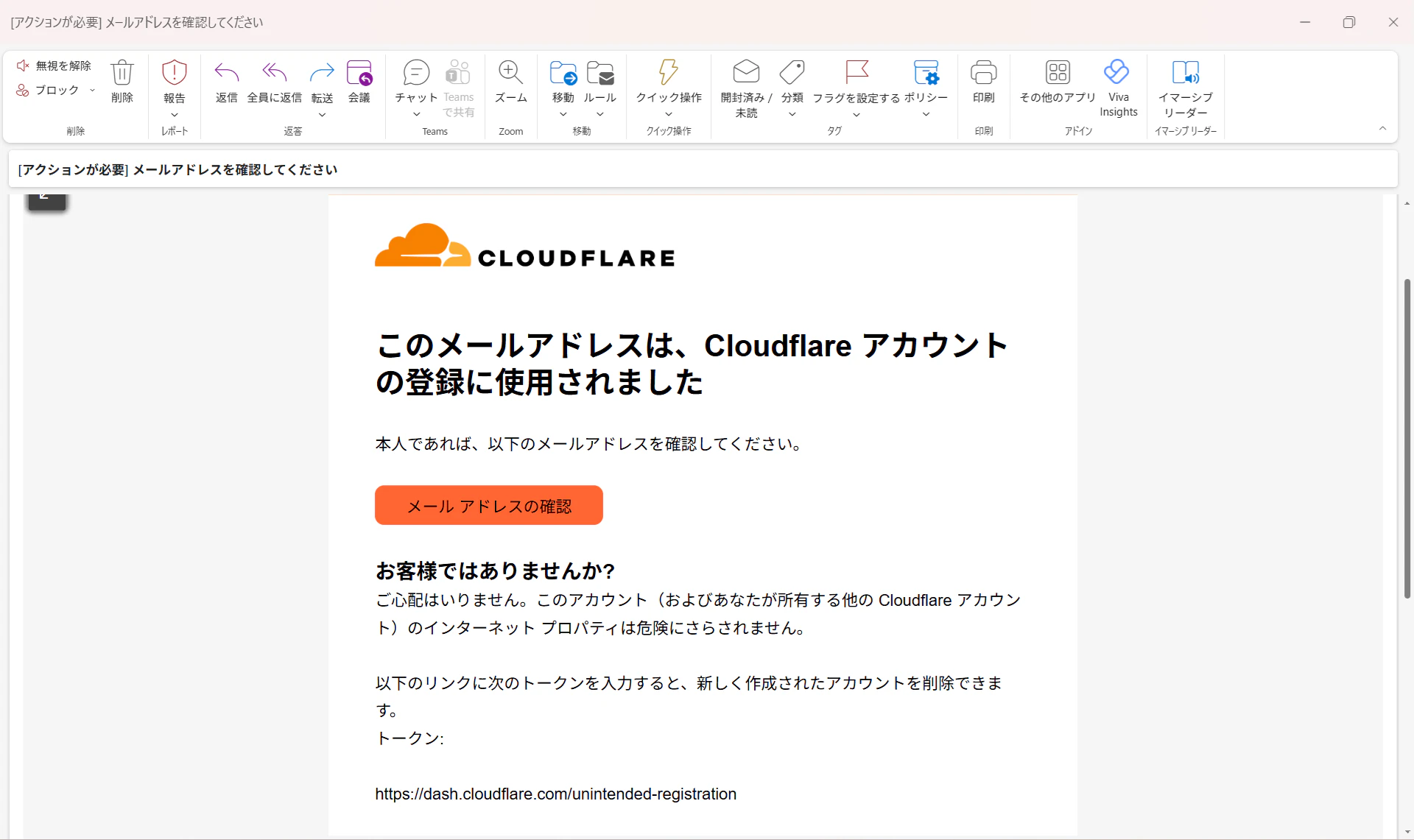Click the Cloudflare logo image
This screenshot has width=1414, height=840.
(525, 246)
